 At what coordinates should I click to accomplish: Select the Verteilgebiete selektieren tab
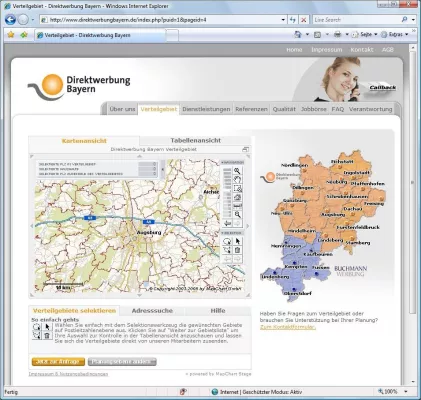[74, 311]
